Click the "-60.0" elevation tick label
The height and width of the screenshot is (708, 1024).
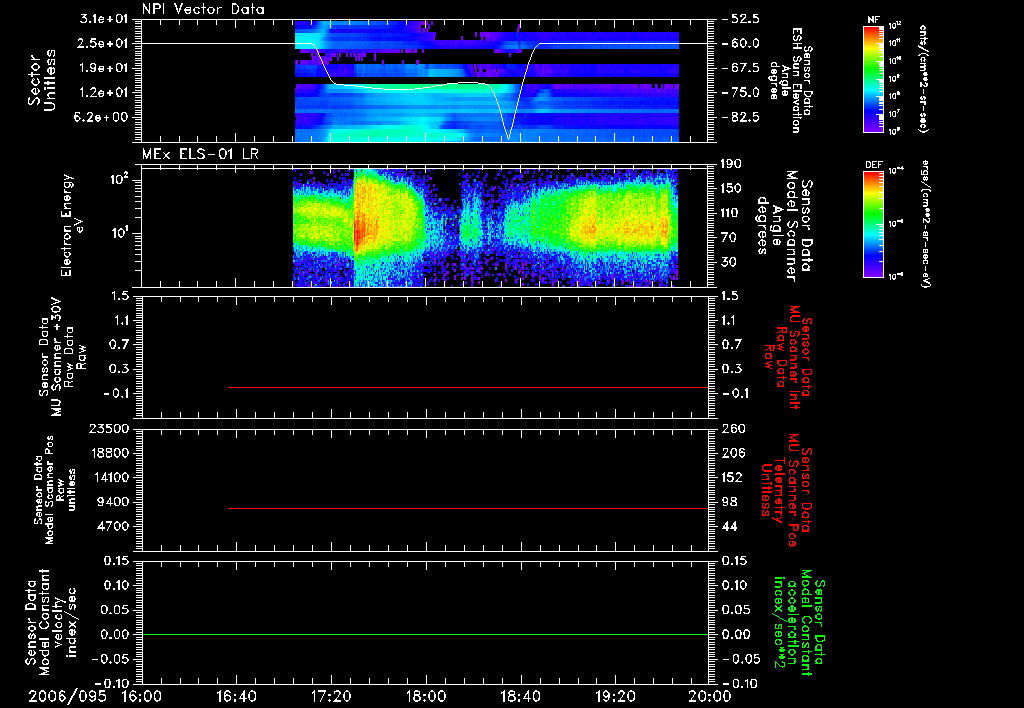[741, 43]
